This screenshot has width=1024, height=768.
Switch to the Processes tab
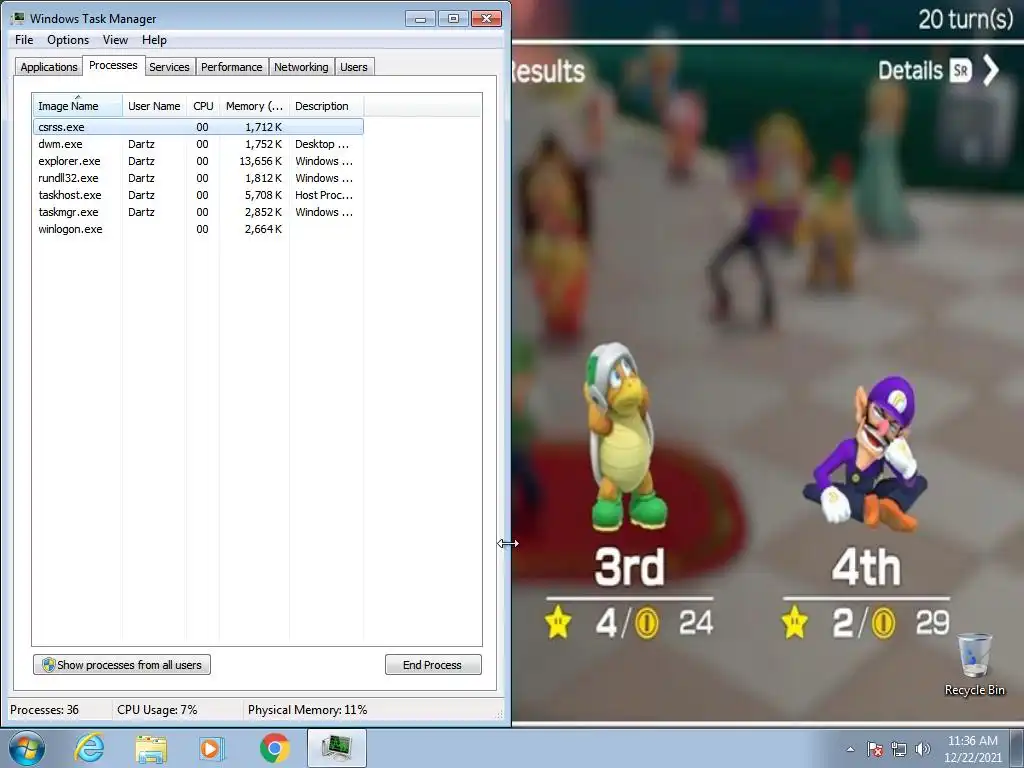[x=113, y=65]
